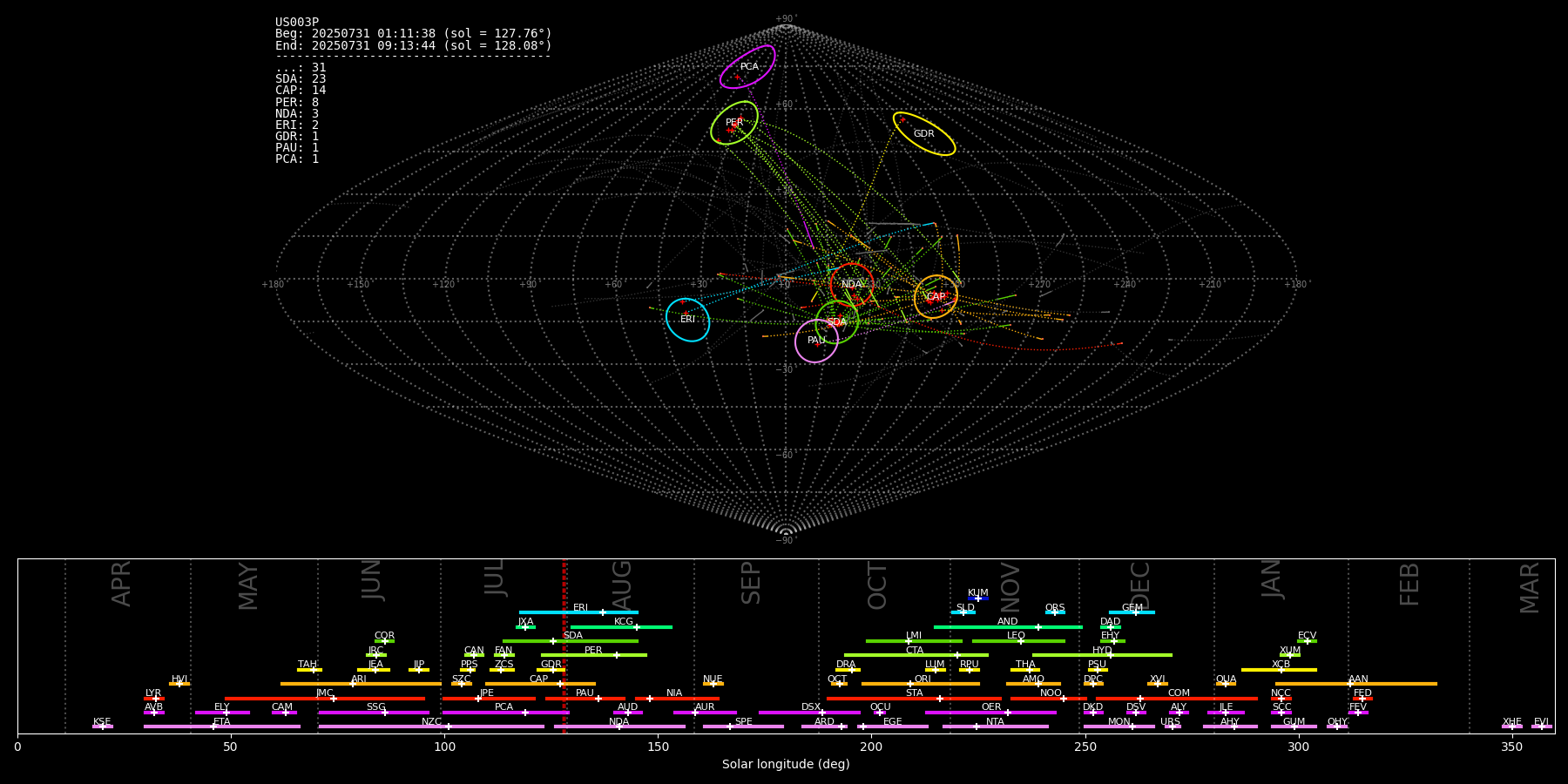This screenshot has height=784, width=1568.
Task: Click the blue KUM shower marker
Action: tap(978, 598)
